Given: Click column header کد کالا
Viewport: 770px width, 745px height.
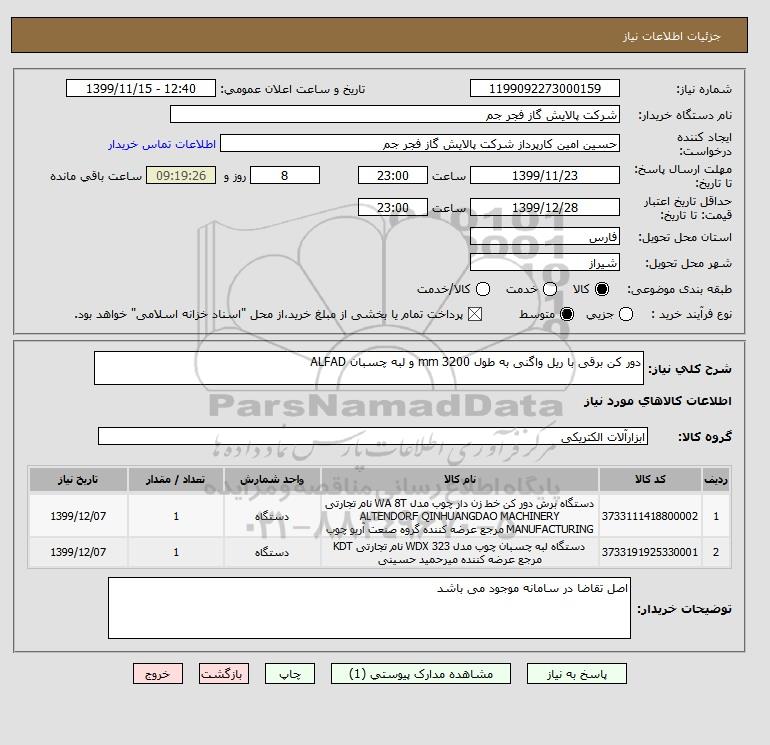Looking at the screenshot, I should click(x=650, y=479).
